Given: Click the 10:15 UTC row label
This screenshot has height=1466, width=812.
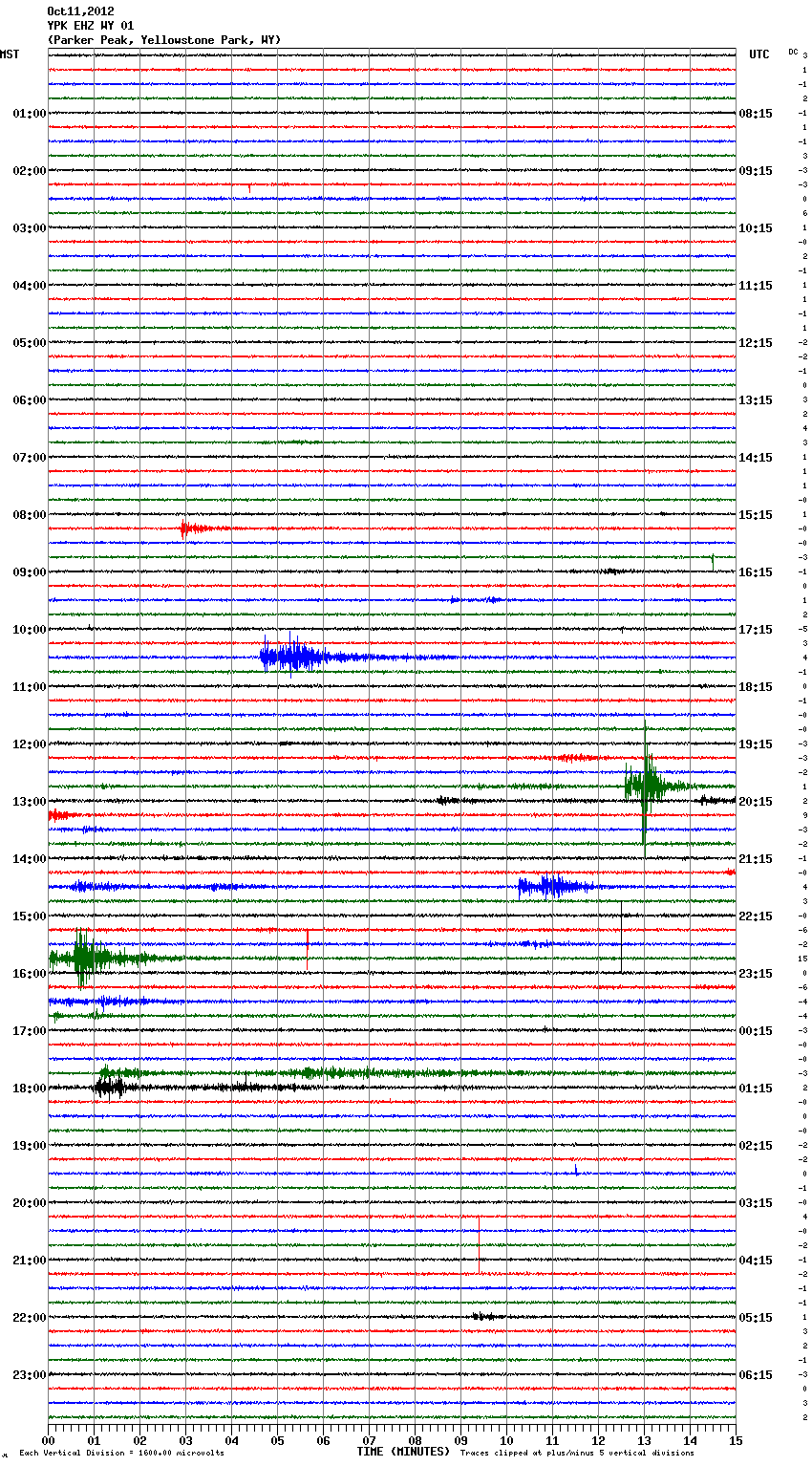Looking at the screenshot, I should [x=756, y=228].
